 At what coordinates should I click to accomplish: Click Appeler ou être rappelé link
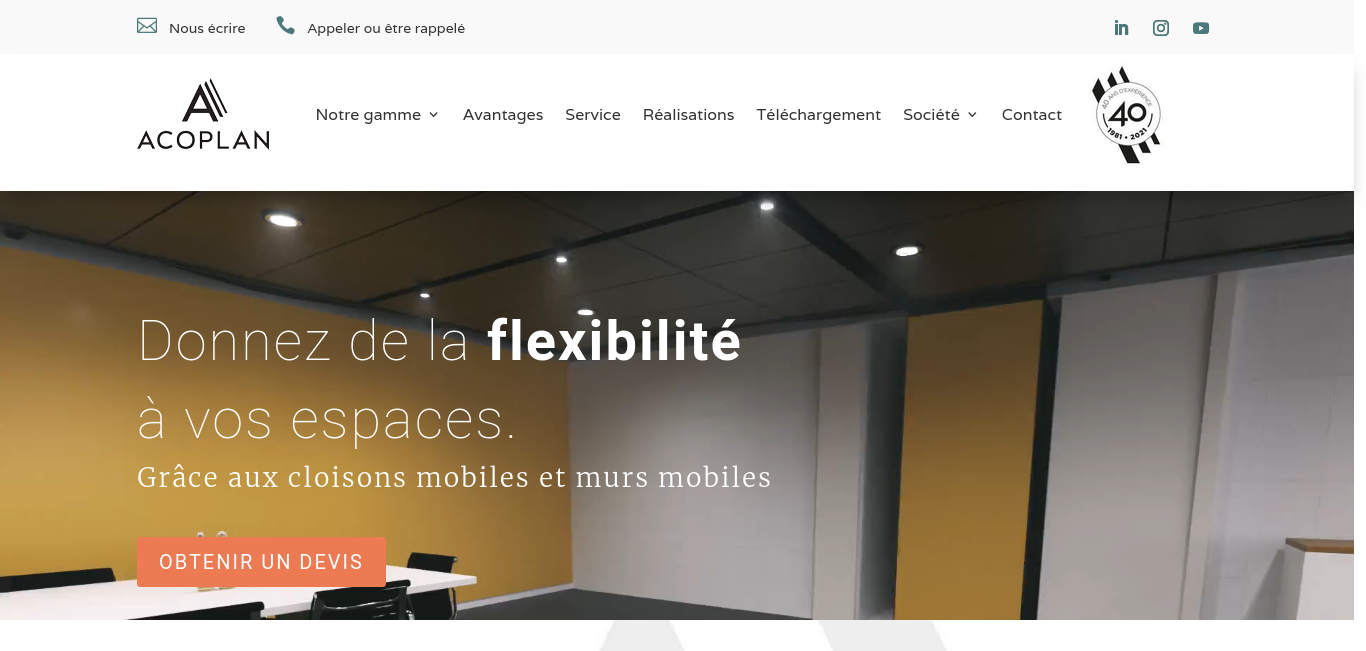tap(386, 28)
